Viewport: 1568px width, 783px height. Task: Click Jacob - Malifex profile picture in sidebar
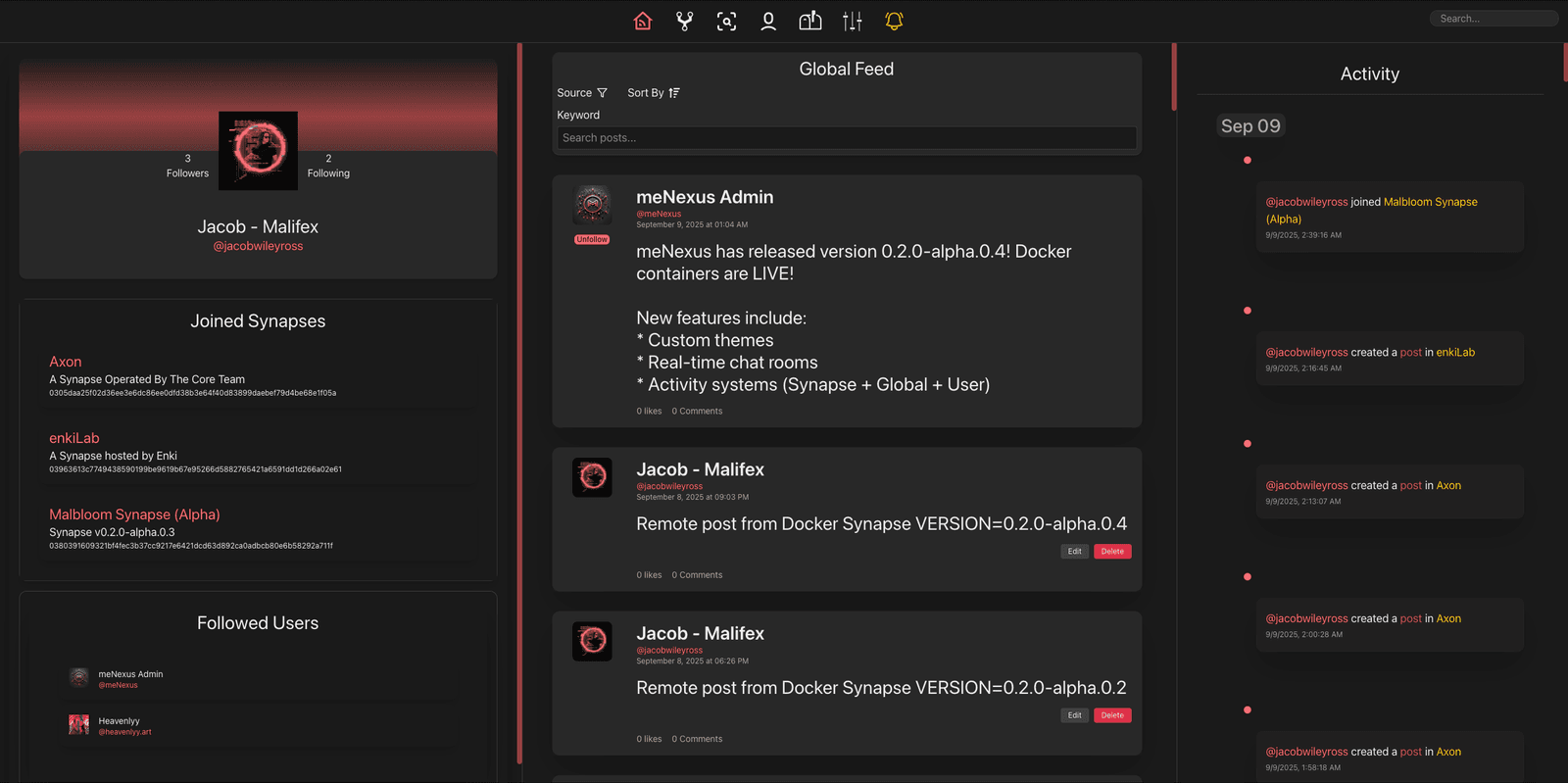258,150
